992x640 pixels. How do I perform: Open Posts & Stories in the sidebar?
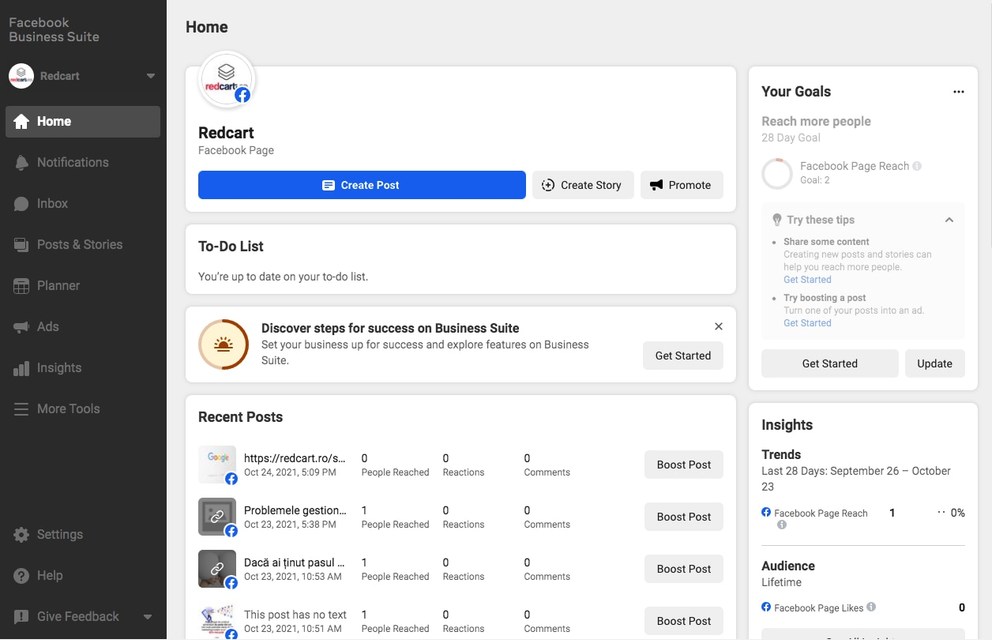point(80,245)
